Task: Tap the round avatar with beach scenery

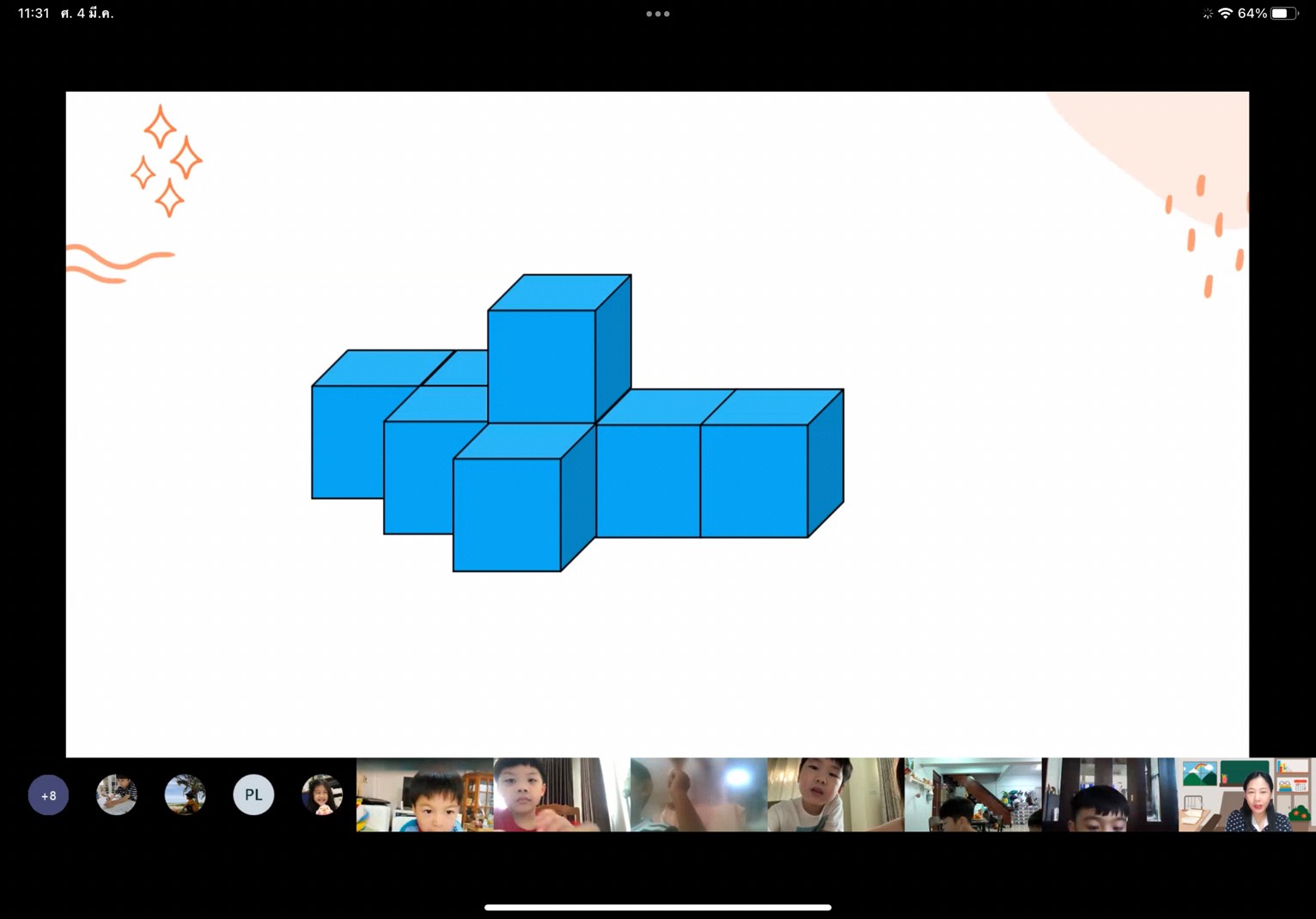Action: pos(185,795)
